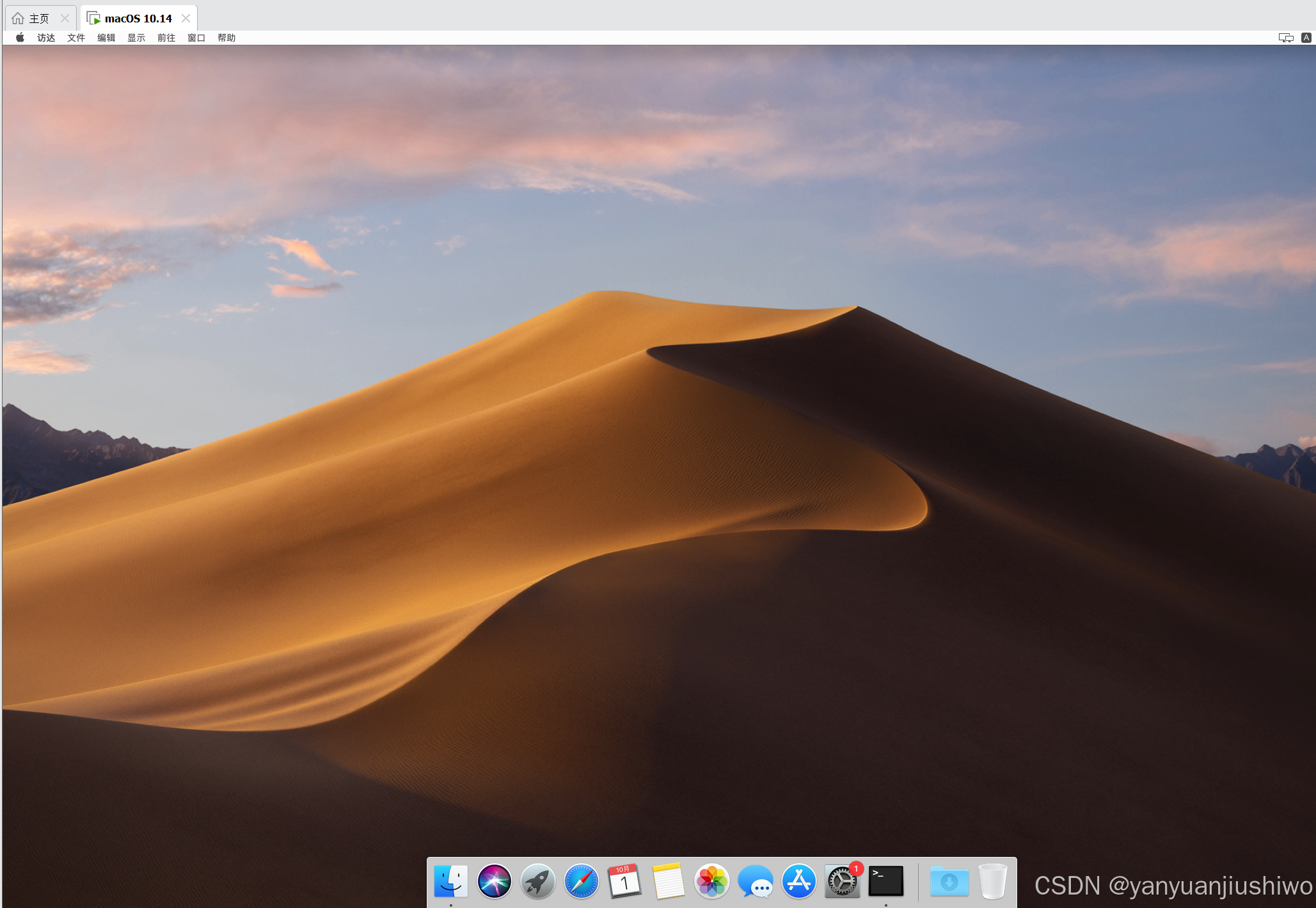Select the macOS 10.14 tab
Screen dimensions: 1316x908
coord(139,18)
